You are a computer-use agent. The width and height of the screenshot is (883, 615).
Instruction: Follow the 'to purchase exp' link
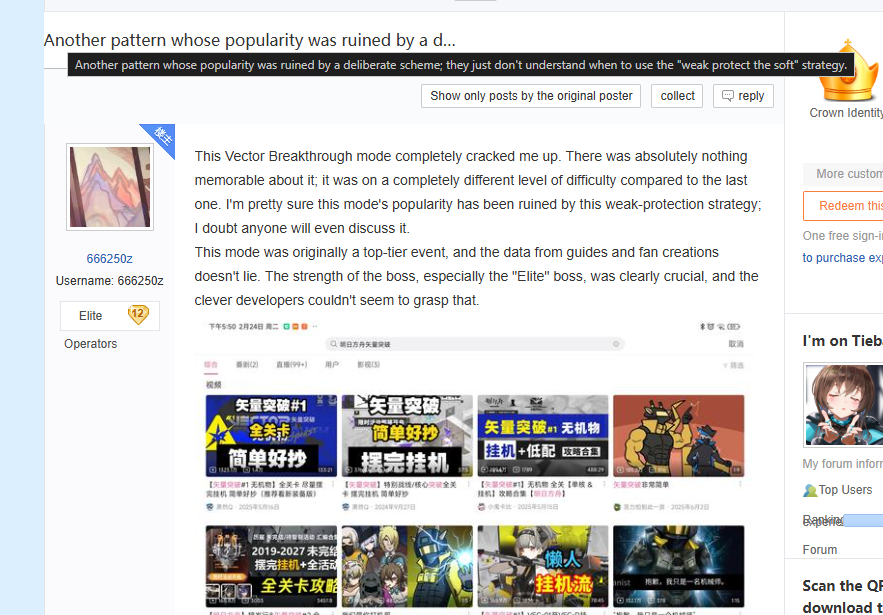[842, 257]
